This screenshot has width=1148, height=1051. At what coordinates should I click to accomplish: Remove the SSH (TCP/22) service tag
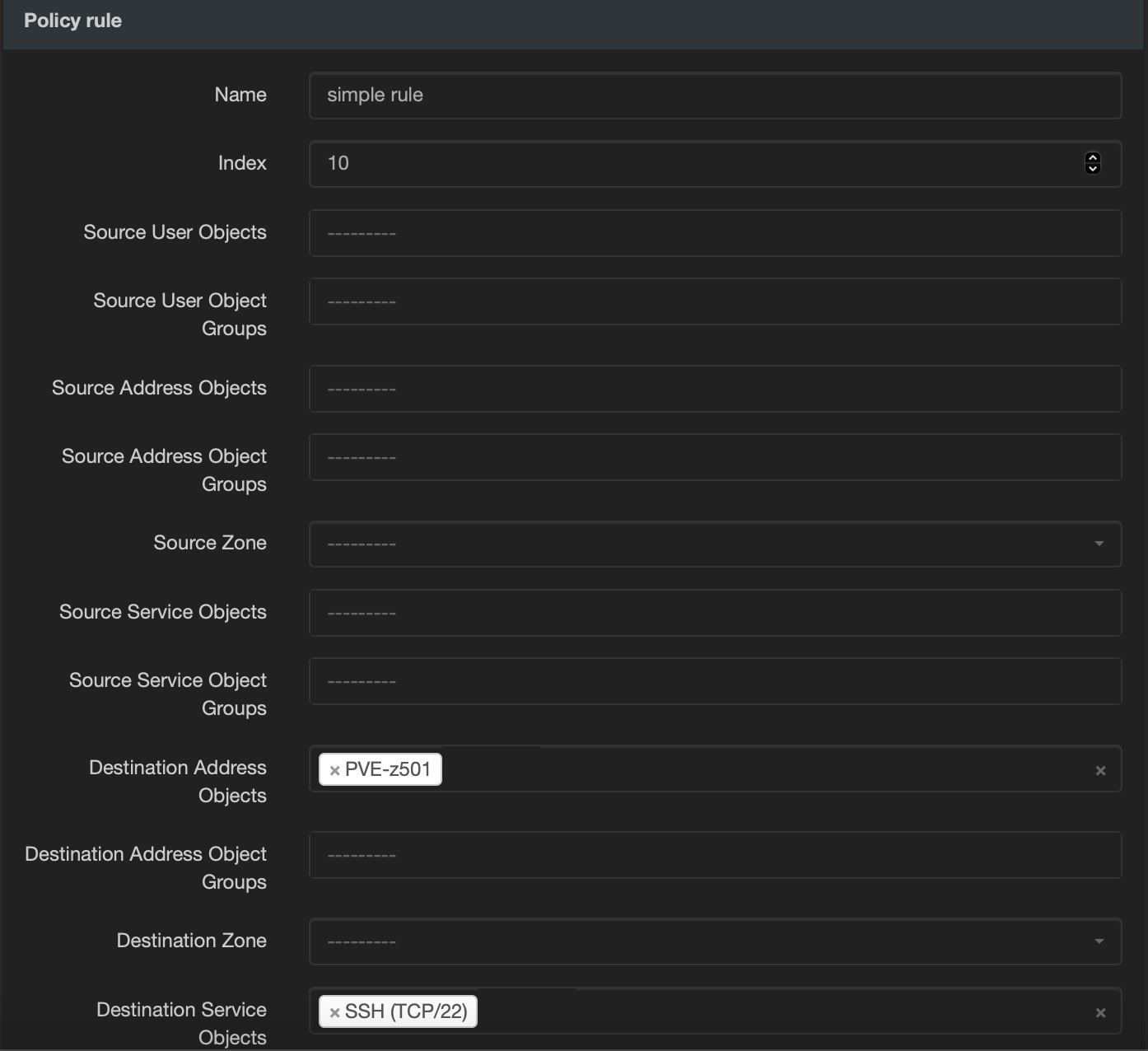tap(333, 1011)
